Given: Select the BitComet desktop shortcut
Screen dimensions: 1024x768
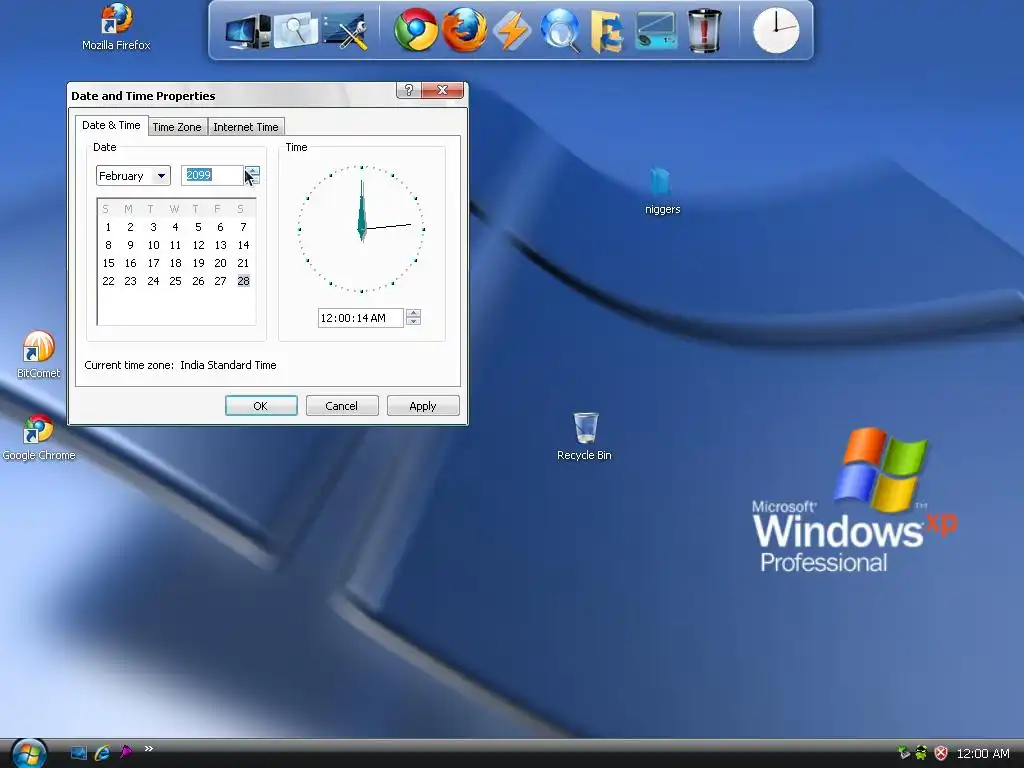Looking at the screenshot, I should [39, 355].
